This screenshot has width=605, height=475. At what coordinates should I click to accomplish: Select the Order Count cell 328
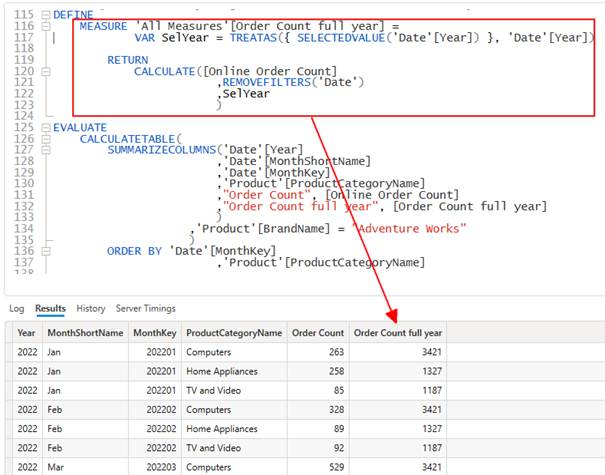pyautogui.click(x=318, y=410)
